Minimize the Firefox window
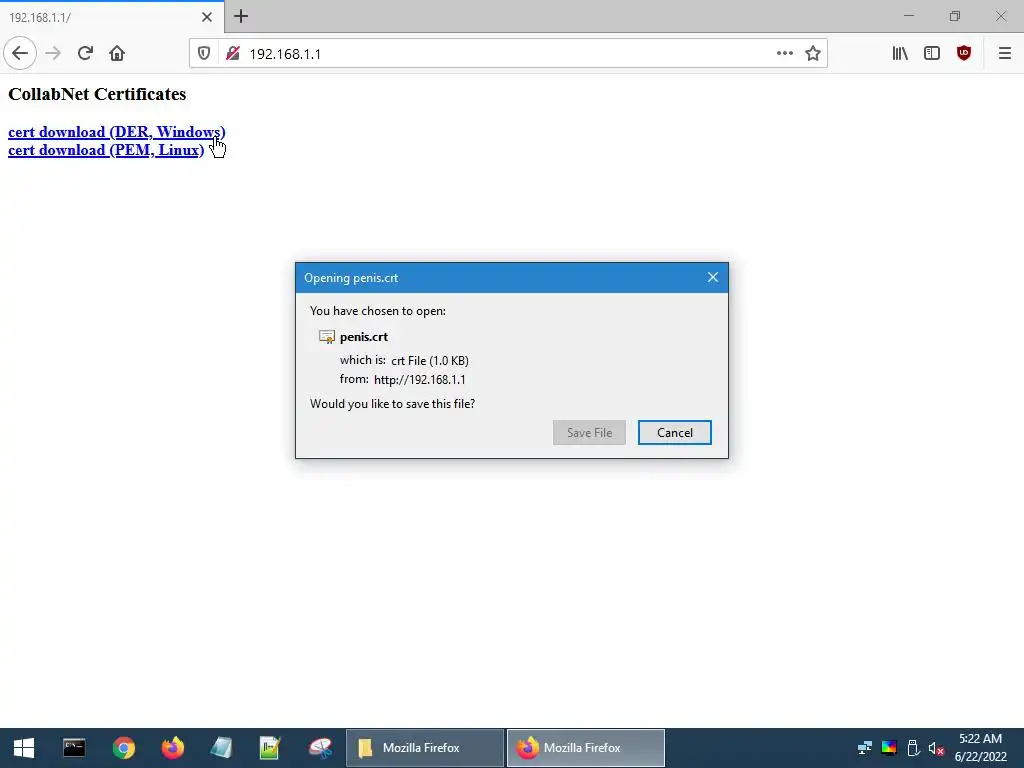 tap(908, 16)
